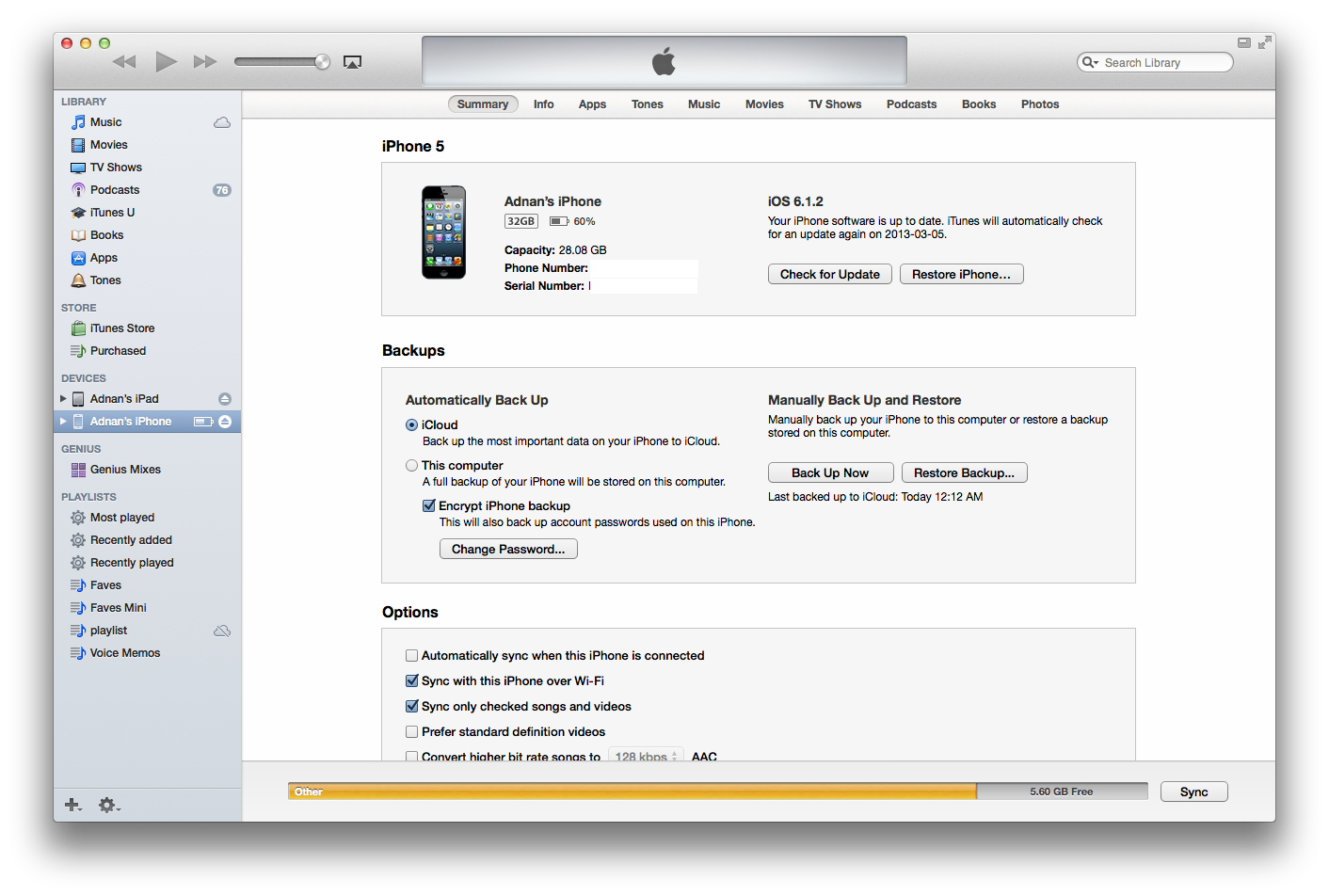Toggle Sync with this iPhone over Wi-Fi

(x=411, y=681)
